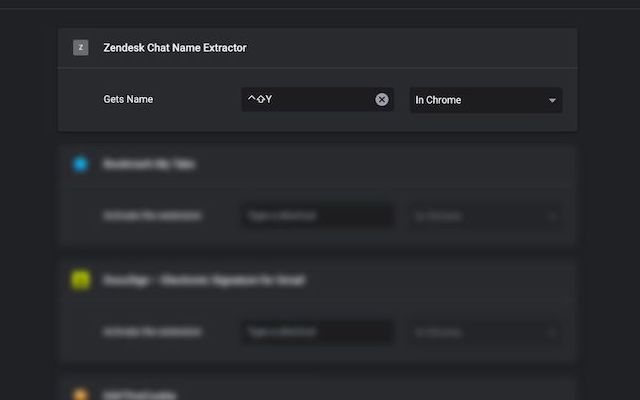Screen dimensions: 640x400
Task: Click the arrow on In Chrome dropdown
Action: point(552,100)
